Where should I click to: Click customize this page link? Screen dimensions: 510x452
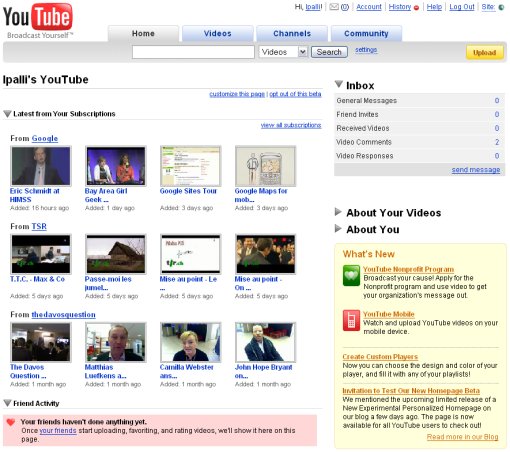pyautogui.click(x=237, y=94)
